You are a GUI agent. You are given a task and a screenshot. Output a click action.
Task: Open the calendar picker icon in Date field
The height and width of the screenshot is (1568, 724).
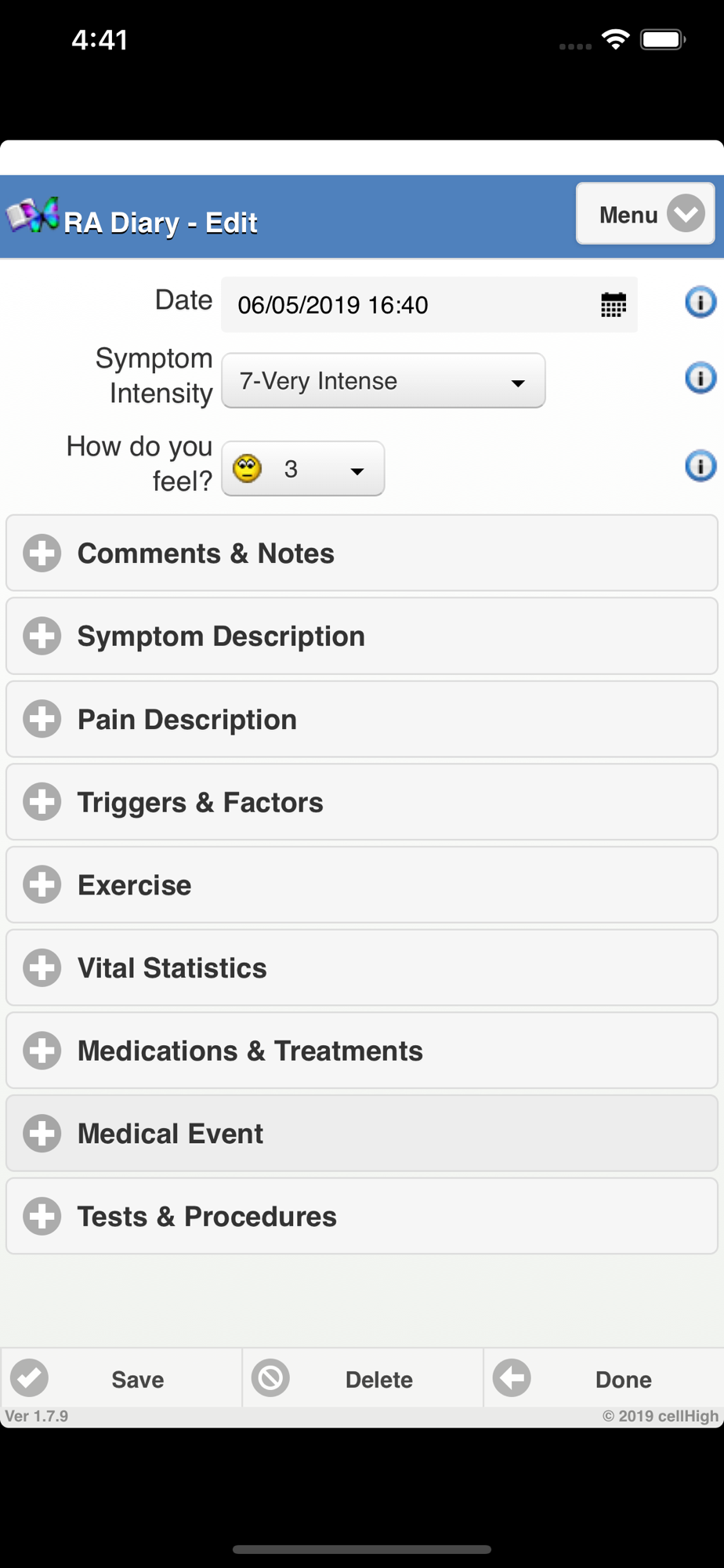click(x=613, y=304)
